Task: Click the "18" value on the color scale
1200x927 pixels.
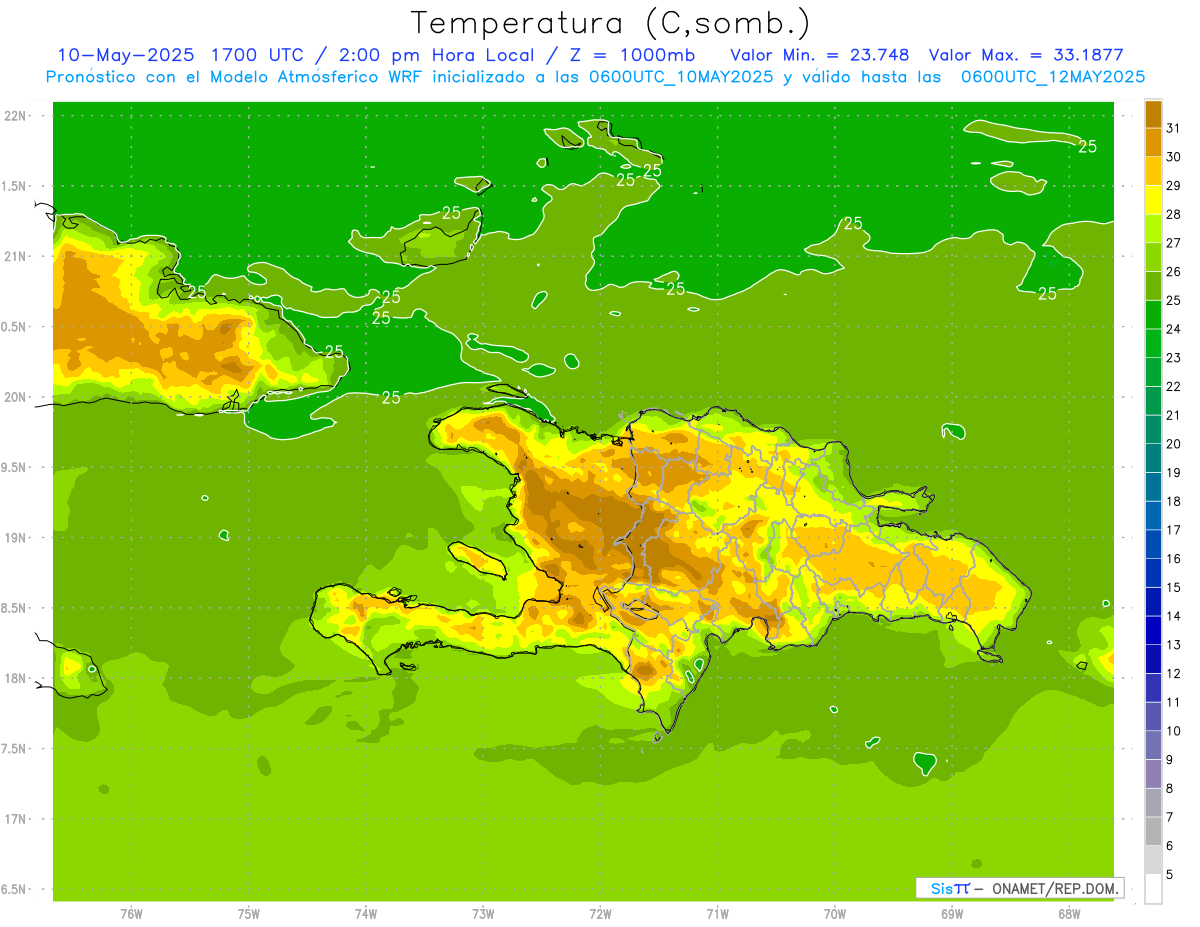Action: coord(1173,501)
